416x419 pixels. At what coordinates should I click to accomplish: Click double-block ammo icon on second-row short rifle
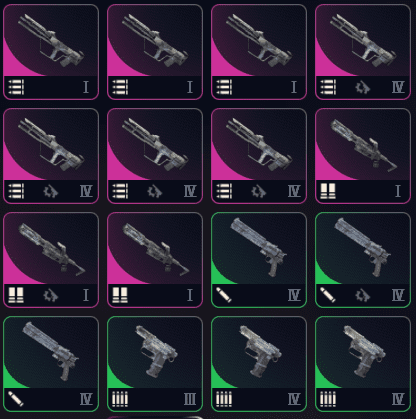point(328,191)
